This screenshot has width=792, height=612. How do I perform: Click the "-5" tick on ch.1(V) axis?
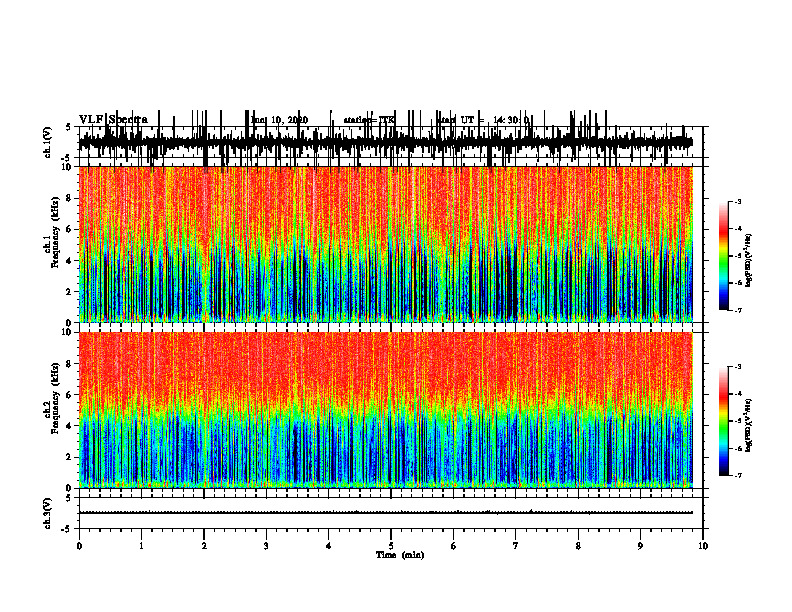pyautogui.click(x=66, y=159)
